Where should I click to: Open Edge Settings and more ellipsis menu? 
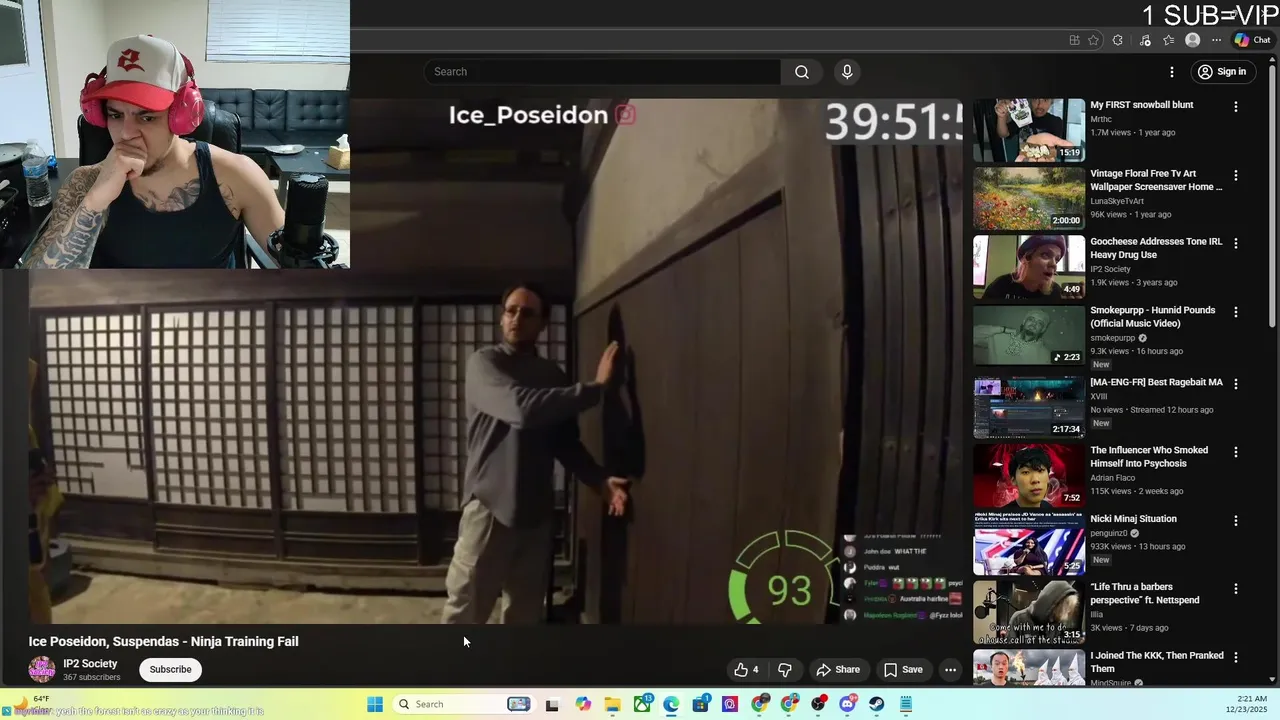[1216, 40]
